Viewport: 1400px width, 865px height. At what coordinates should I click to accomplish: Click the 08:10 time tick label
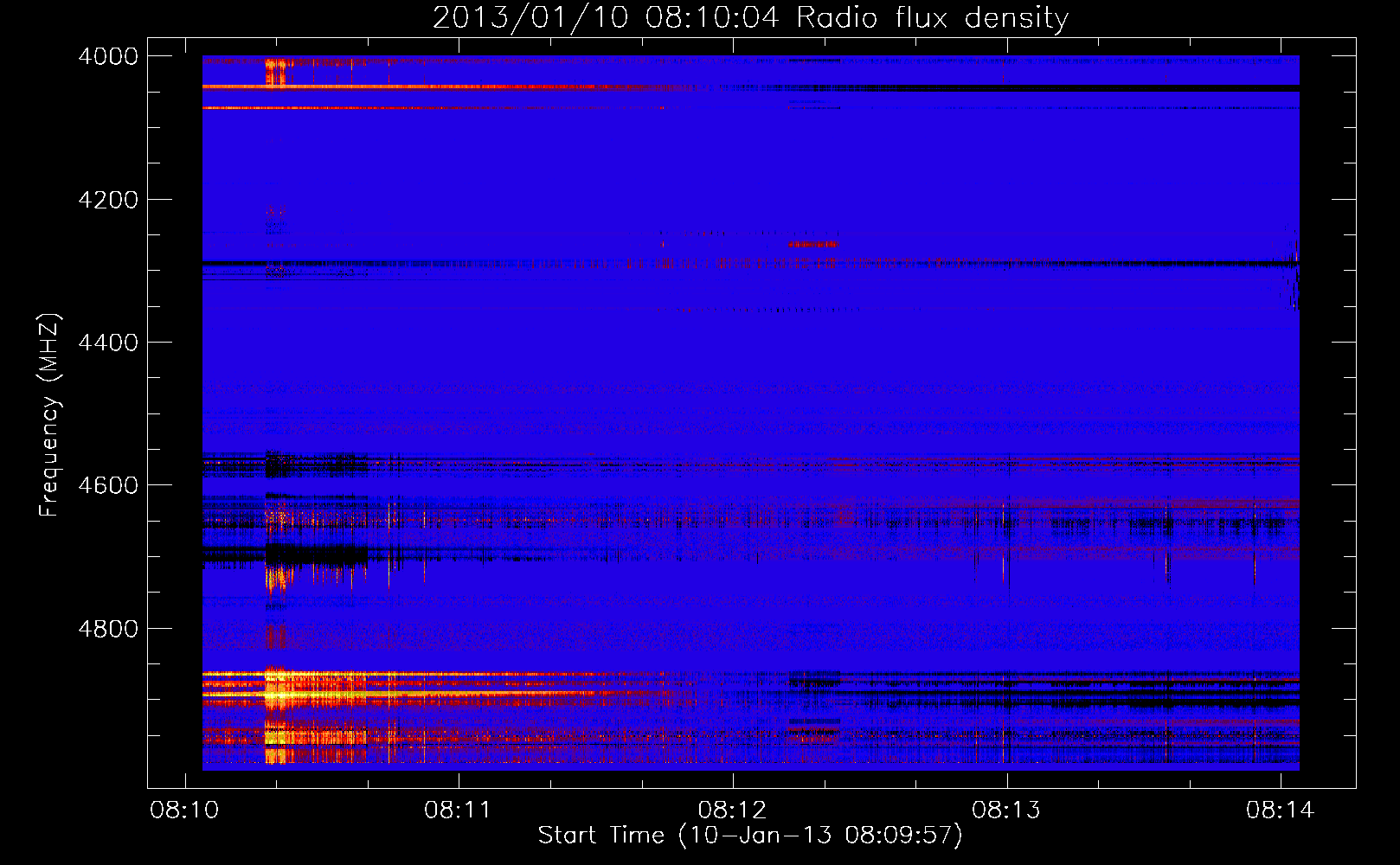click(x=184, y=810)
